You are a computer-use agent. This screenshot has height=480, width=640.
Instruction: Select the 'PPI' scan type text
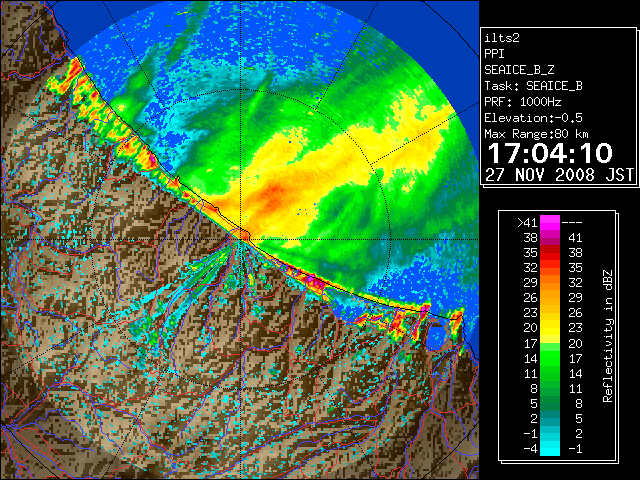tap(494, 54)
